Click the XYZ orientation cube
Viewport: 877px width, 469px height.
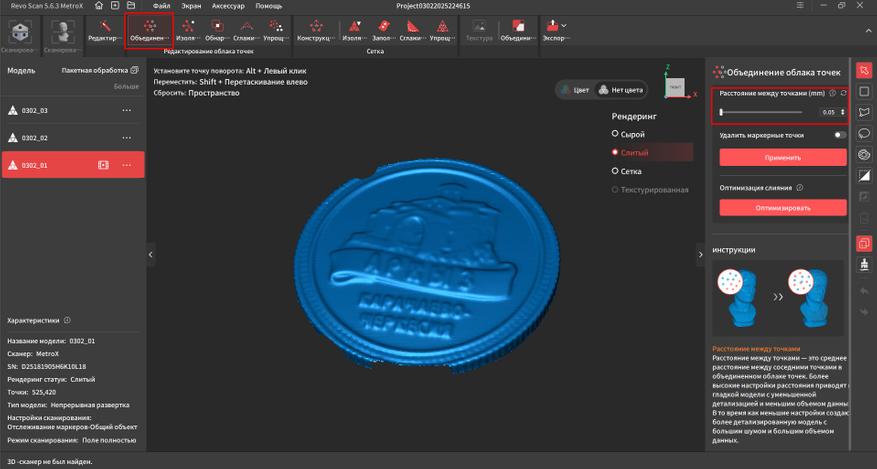click(x=675, y=87)
